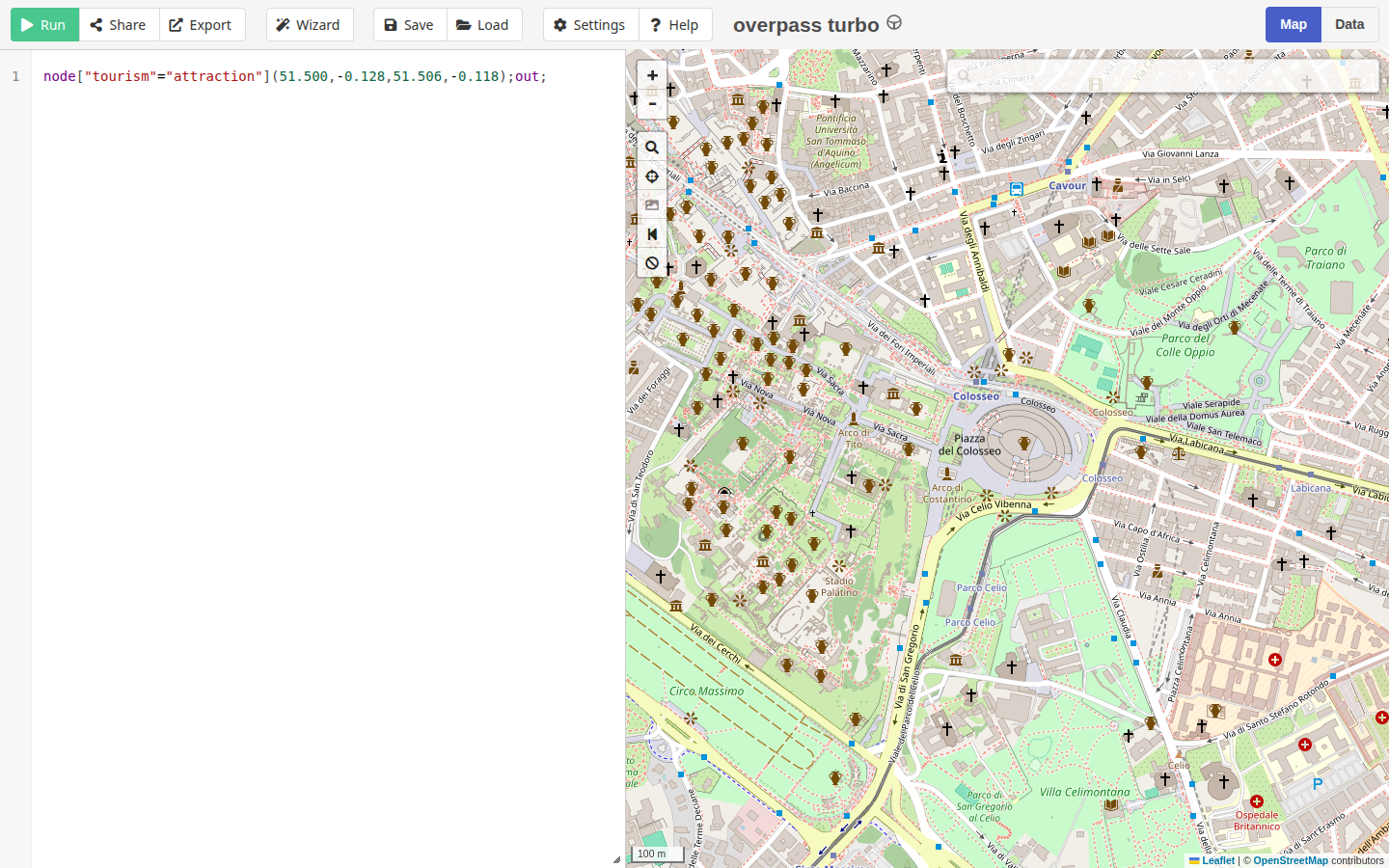The height and width of the screenshot is (868, 1389).
Task: Load a saved query
Action: point(484,25)
